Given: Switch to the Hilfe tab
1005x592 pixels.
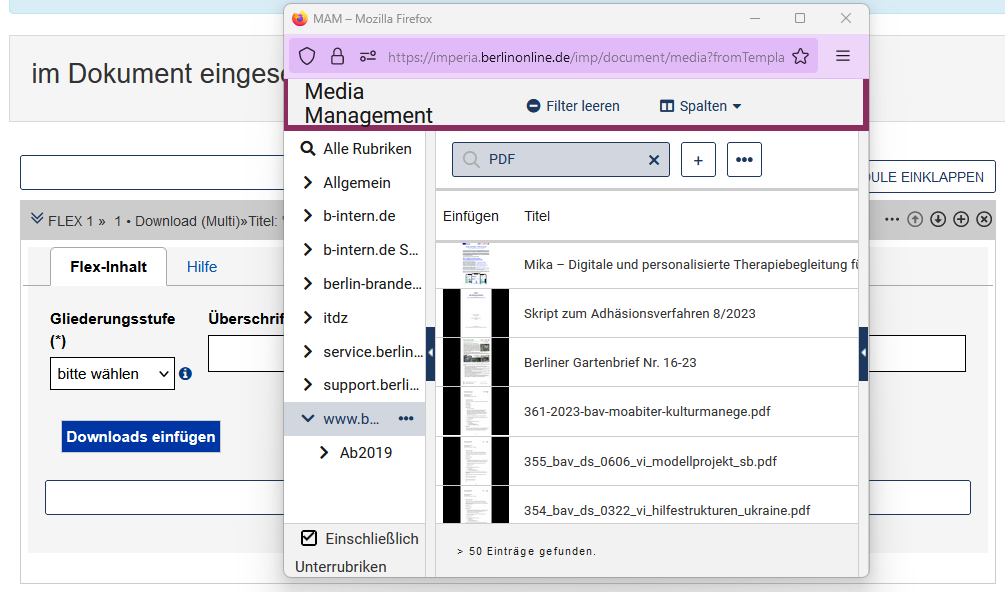Looking at the screenshot, I should coord(202,266).
